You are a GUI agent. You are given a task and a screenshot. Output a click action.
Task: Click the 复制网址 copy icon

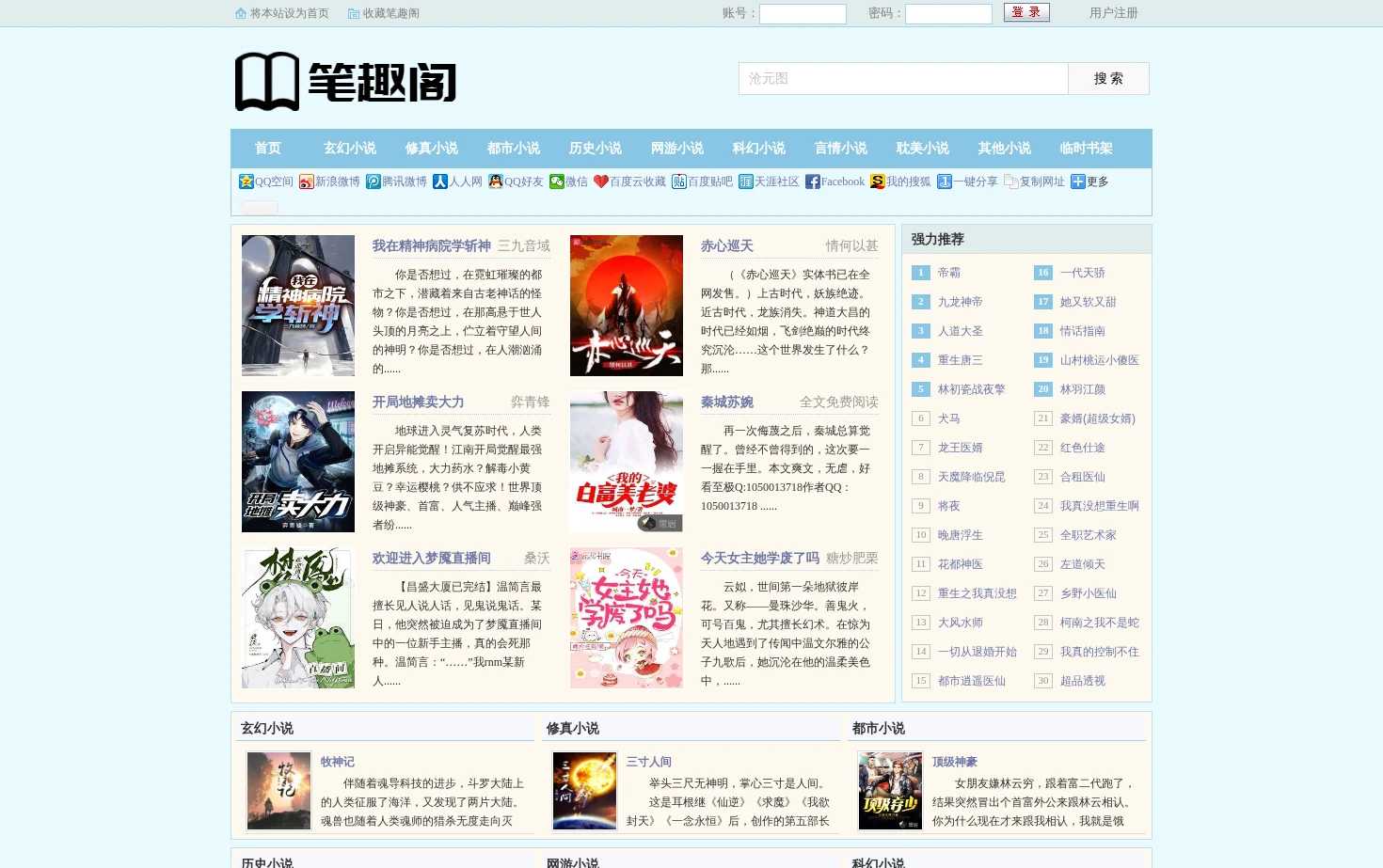pyautogui.click(x=1011, y=181)
